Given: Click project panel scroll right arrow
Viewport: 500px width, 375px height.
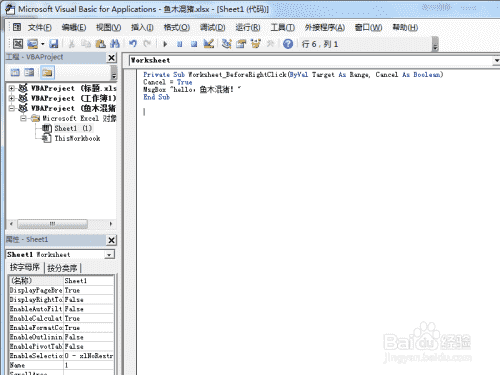Looking at the screenshot, I should pos(111,224).
